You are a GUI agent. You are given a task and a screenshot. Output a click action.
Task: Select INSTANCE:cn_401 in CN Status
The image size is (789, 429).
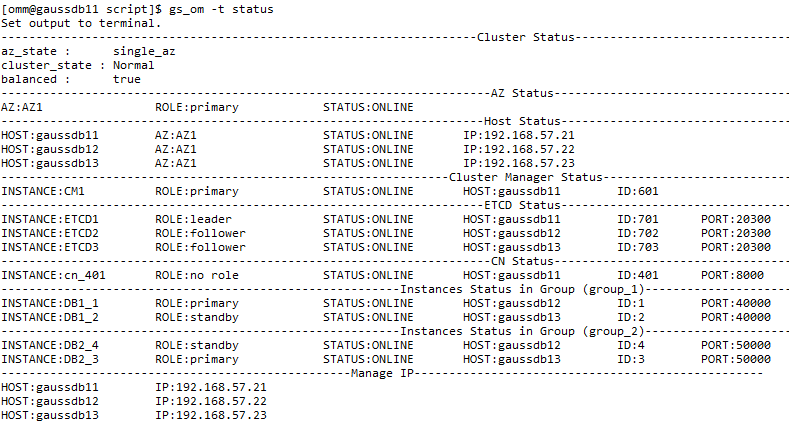click(53, 276)
